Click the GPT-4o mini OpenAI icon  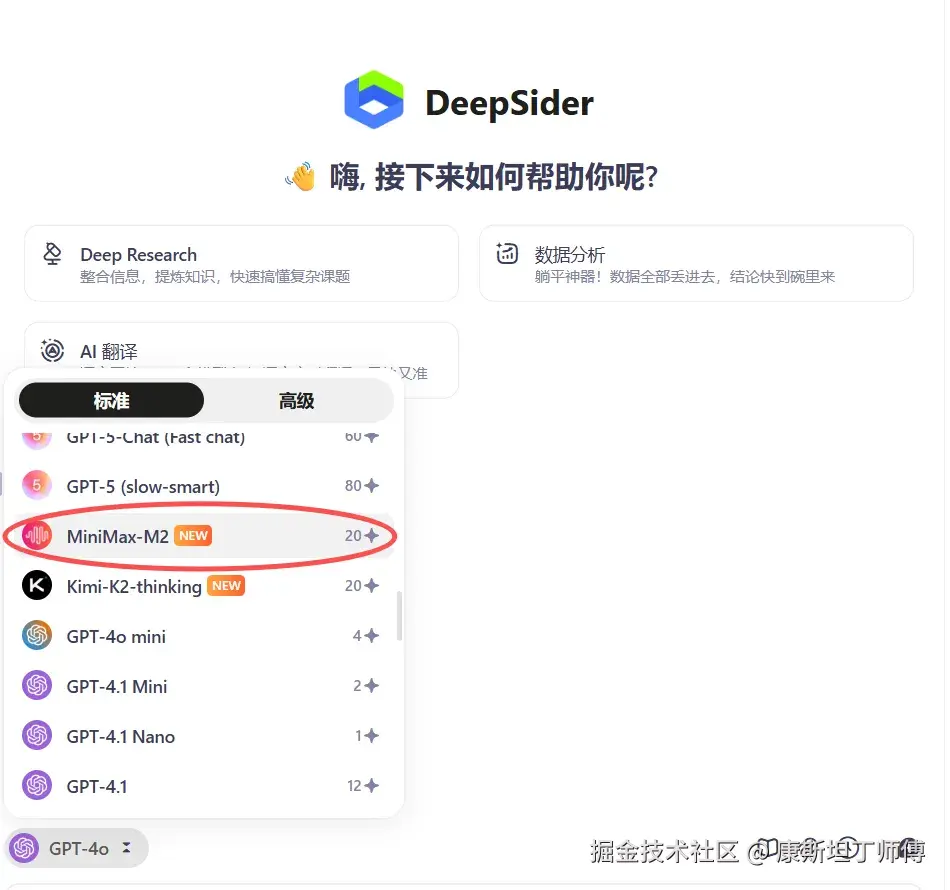(36, 635)
